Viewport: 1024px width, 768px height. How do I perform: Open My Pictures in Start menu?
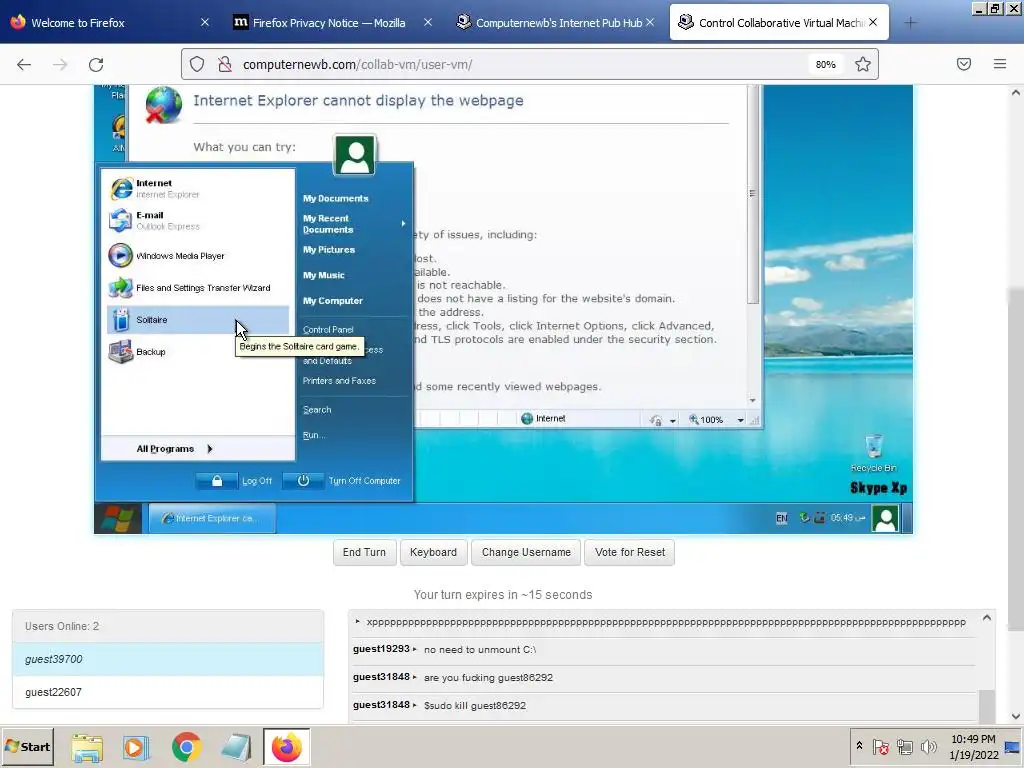pyautogui.click(x=328, y=249)
